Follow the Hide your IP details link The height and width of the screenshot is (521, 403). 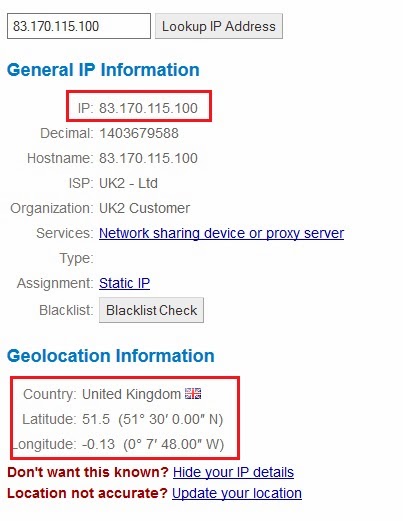point(233,472)
